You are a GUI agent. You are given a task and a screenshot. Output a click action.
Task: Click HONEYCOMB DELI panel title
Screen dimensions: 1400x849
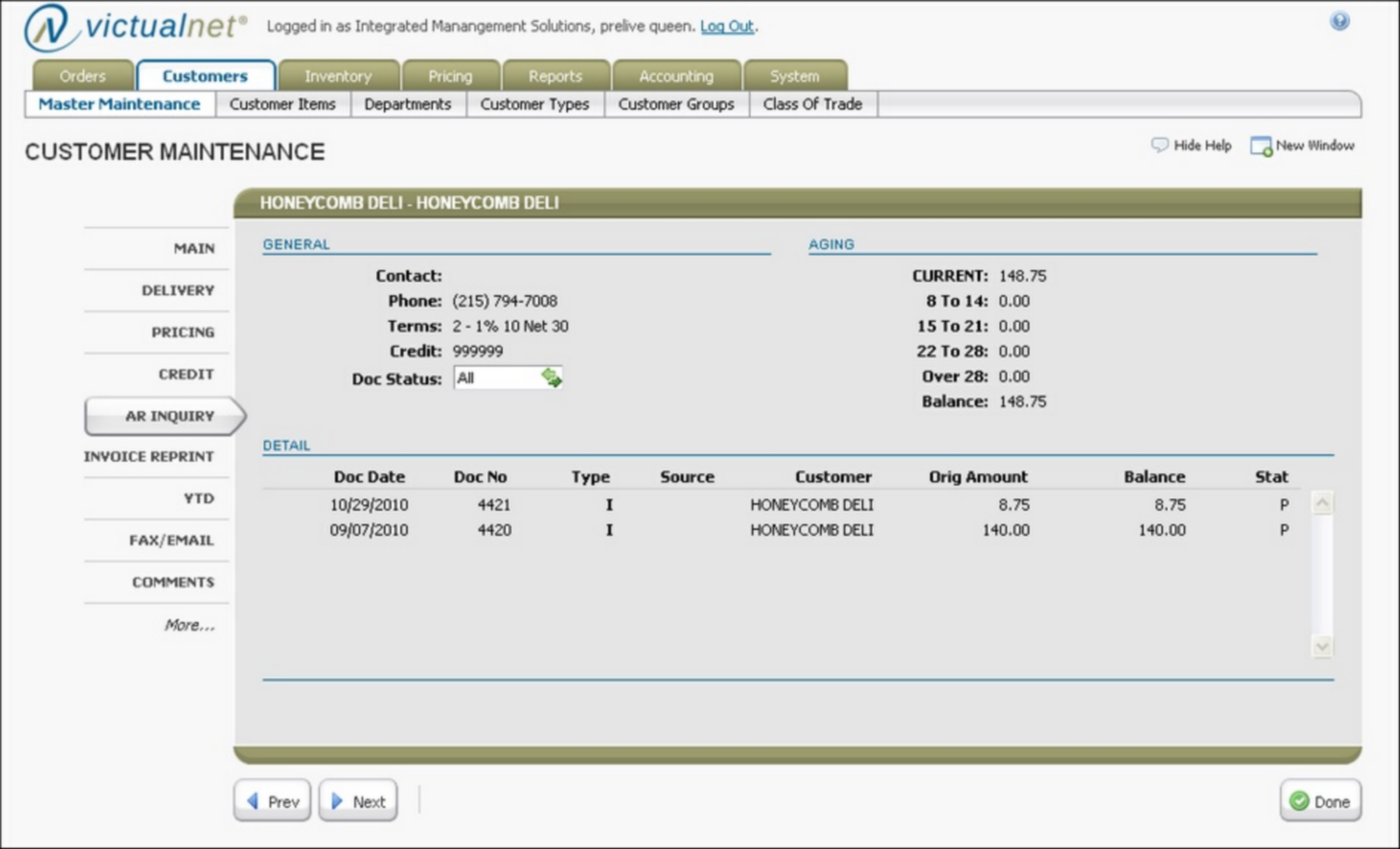[x=410, y=203]
